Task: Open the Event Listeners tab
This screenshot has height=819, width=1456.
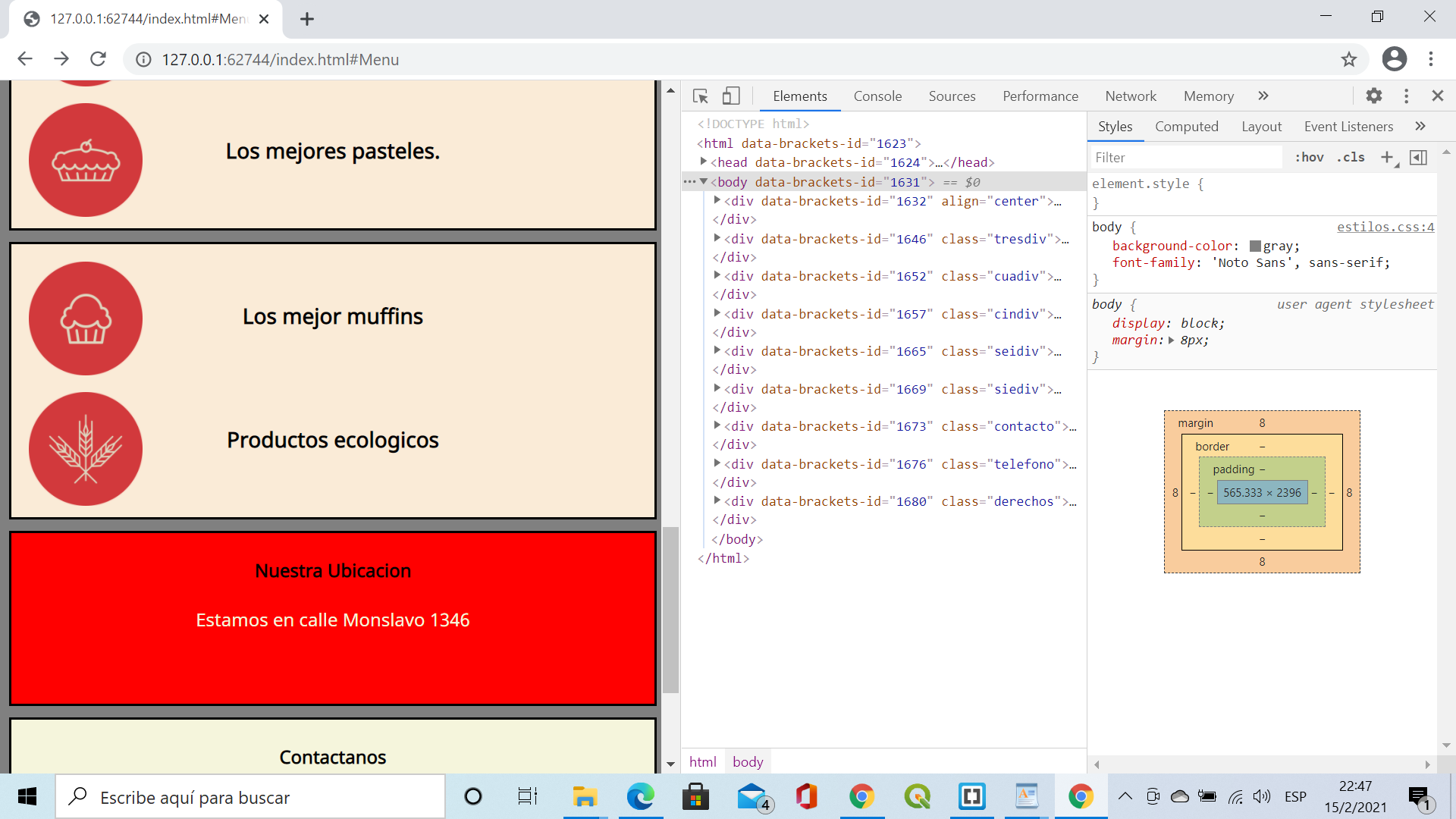Action: [1348, 127]
